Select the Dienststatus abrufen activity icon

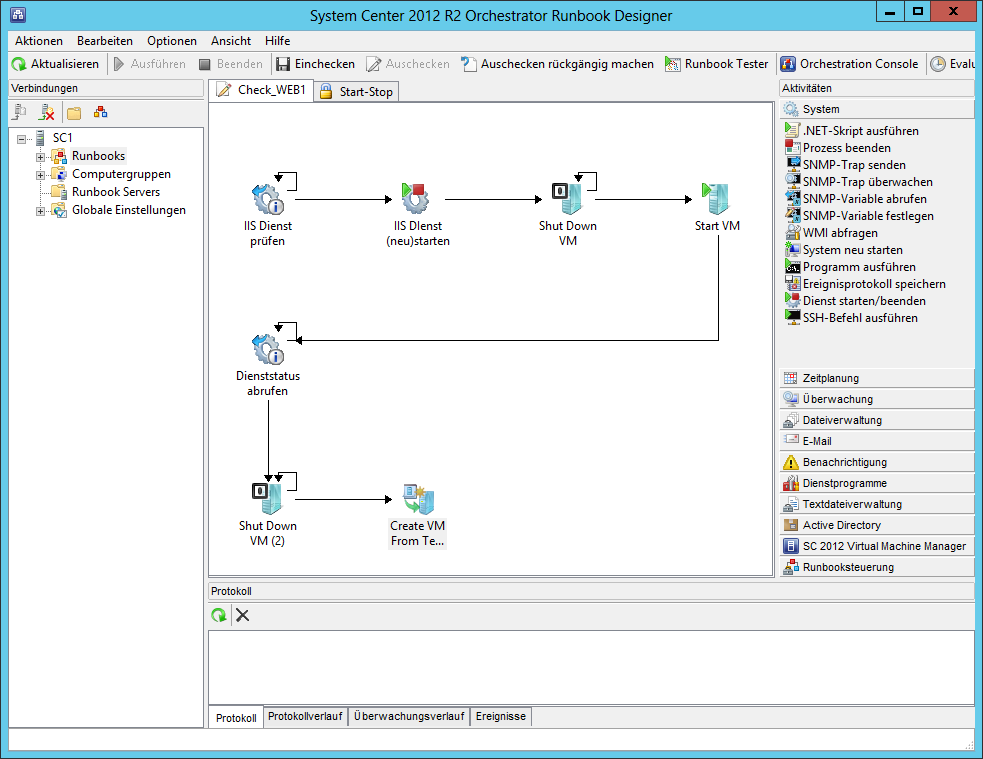point(268,349)
